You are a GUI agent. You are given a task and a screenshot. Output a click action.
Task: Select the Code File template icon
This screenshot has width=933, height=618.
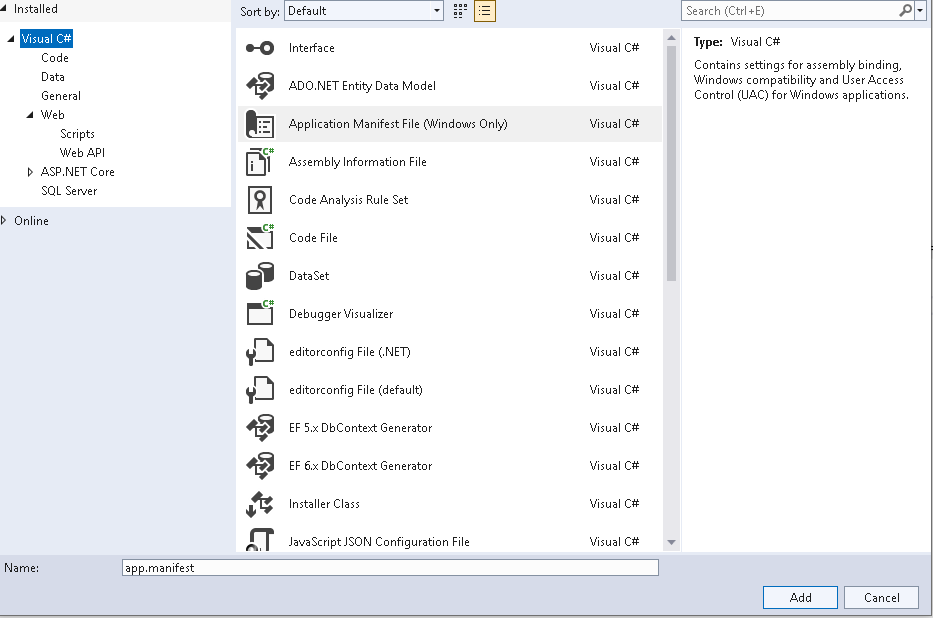click(x=260, y=237)
